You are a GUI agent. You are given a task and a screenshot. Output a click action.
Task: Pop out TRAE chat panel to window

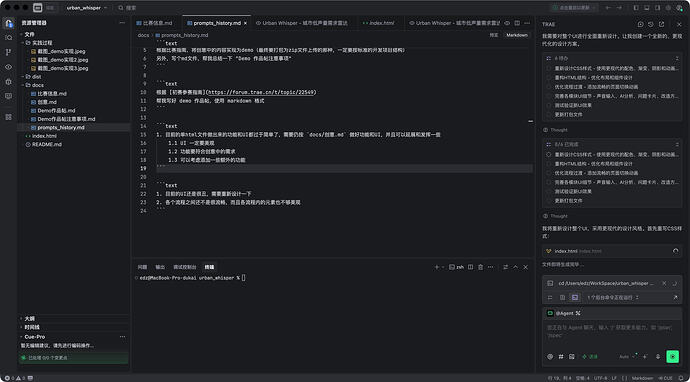point(661,24)
